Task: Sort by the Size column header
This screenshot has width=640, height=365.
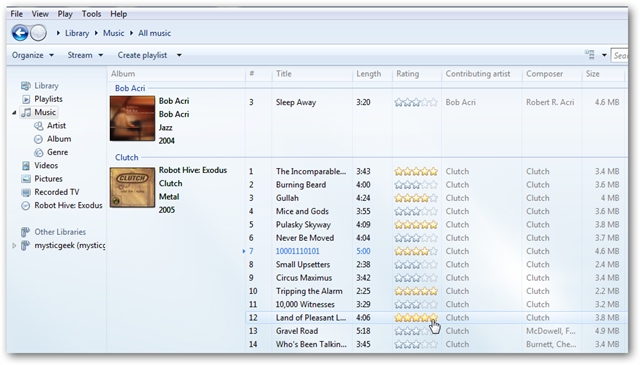Action: click(593, 74)
